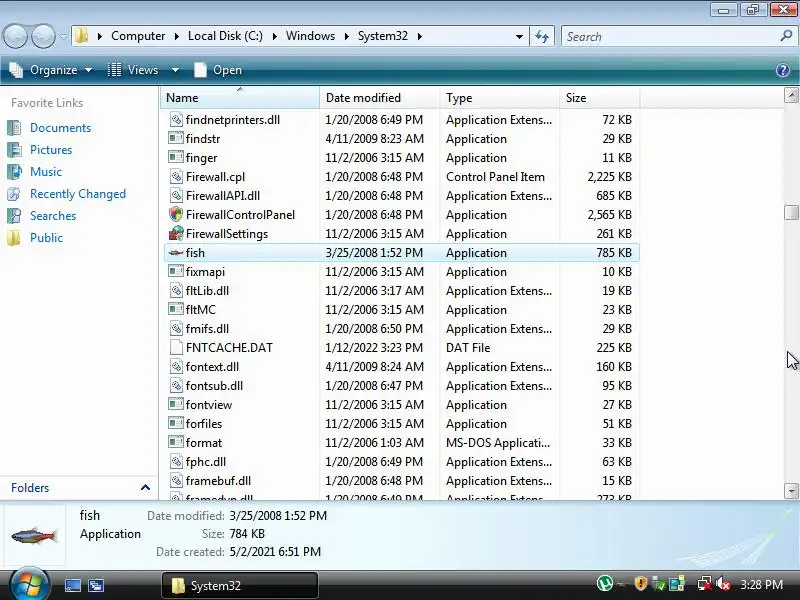Sort by Name column header
Image resolution: width=800 pixels, height=600 pixels.
(240, 98)
